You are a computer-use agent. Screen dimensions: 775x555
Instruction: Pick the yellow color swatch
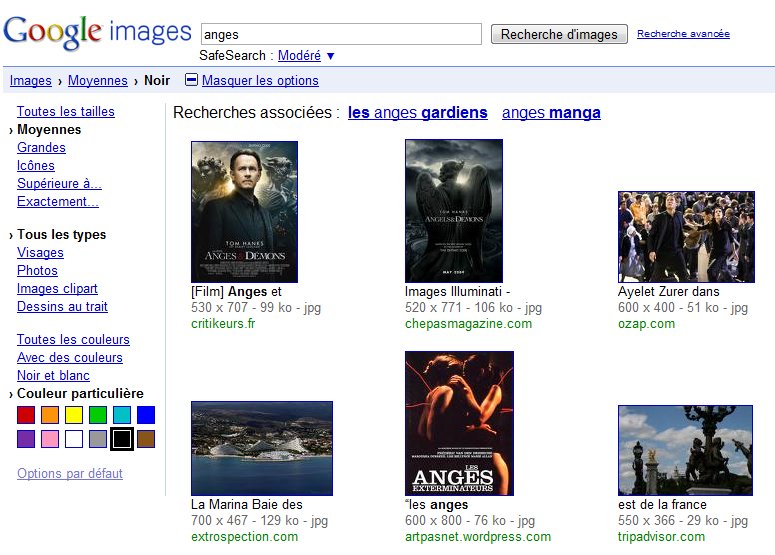pos(74,415)
